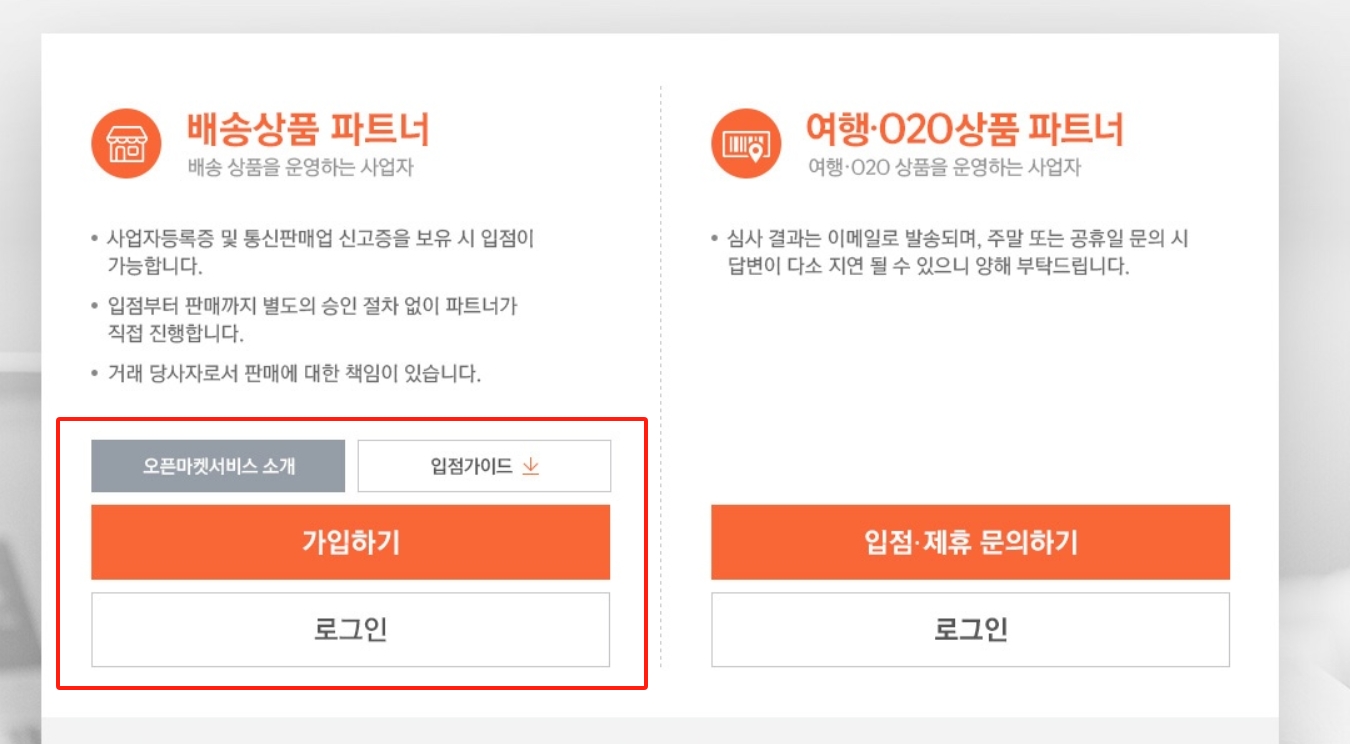Click 로그인 under 여행·O2O상품 파트너
Viewport: 1350px width, 744px height.
pos(970,630)
